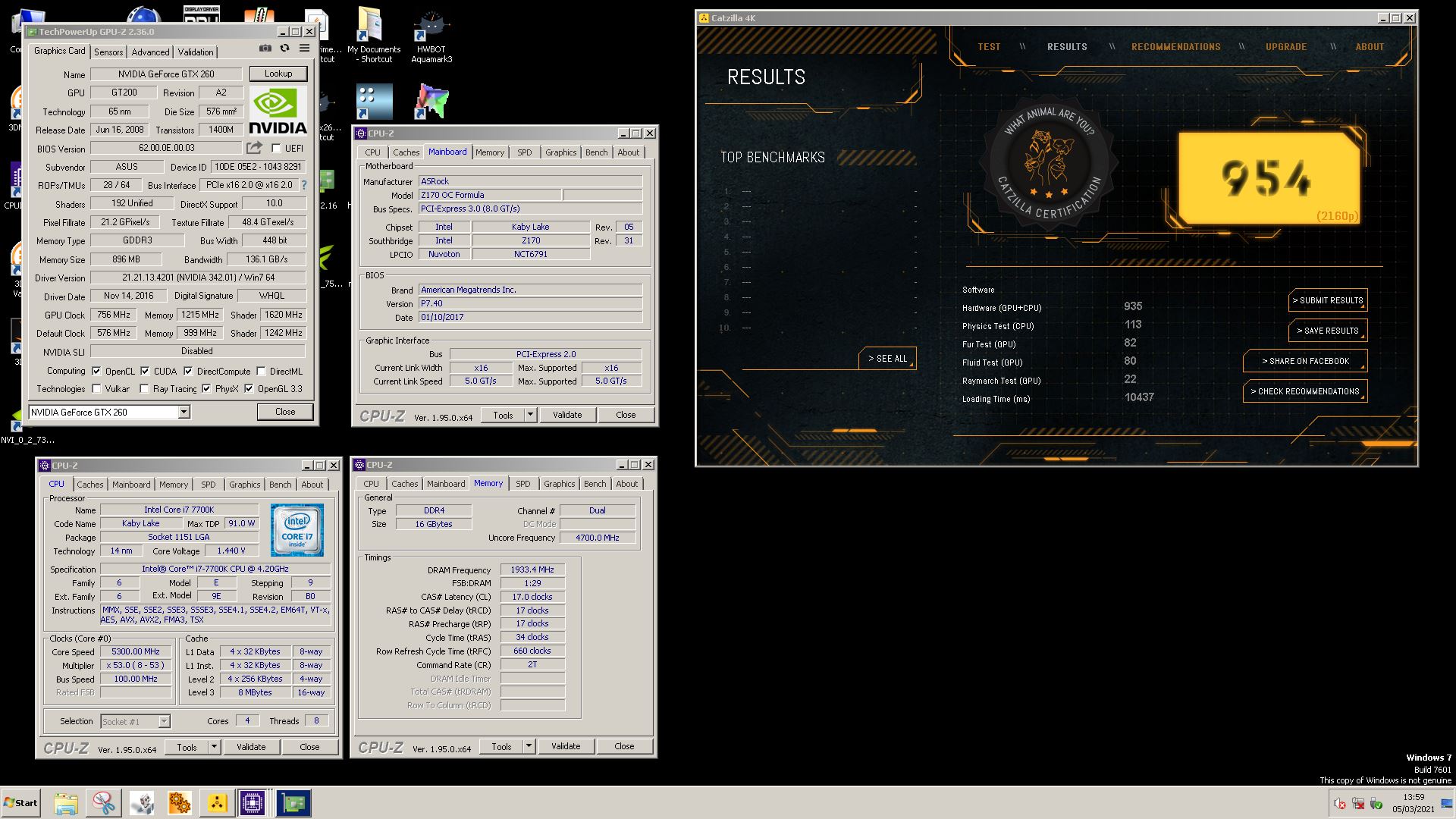This screenshot has height=819, width=1456.
Task: Click the BIOS export share icon in GPU-Z
Action: [255, 148]
